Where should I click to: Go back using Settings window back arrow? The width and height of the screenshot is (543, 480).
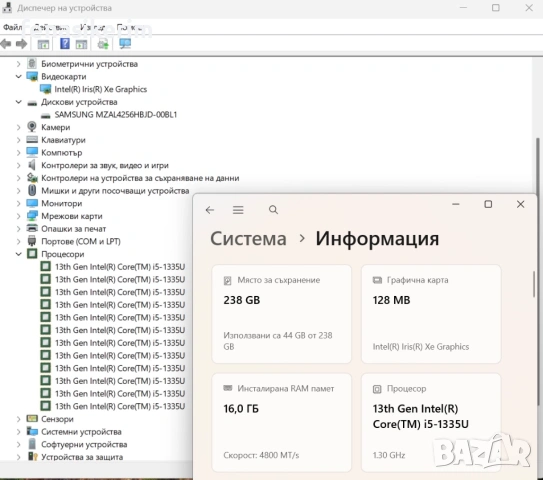[210, 210]
